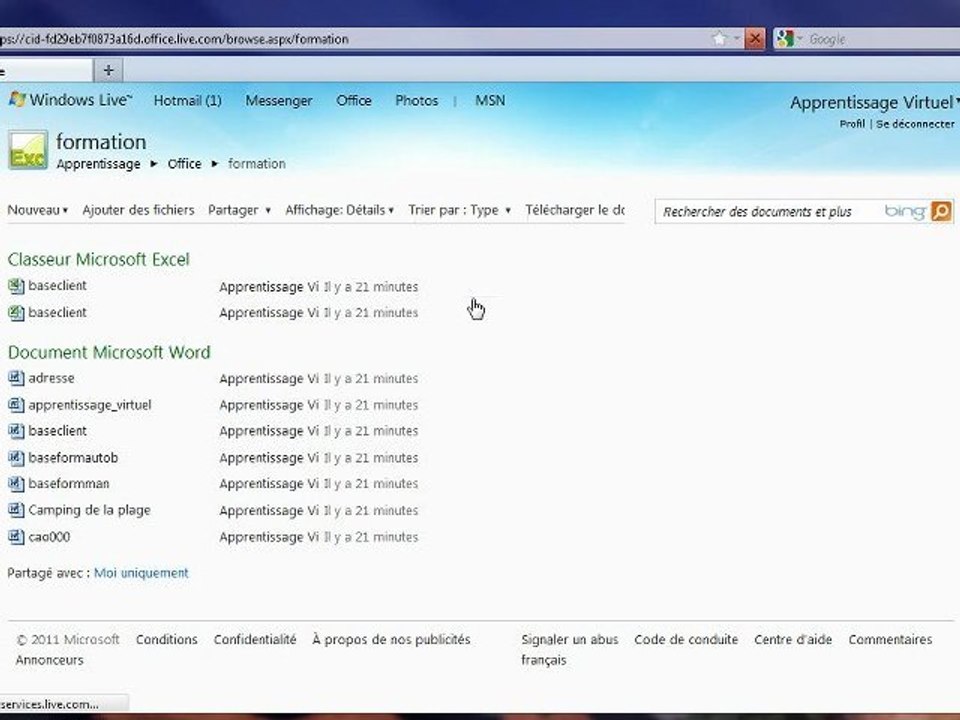Go to Office in the breadcrumb
Image resolution: width=960 pixels, height=720 pixels.
(x=184, y=163)
